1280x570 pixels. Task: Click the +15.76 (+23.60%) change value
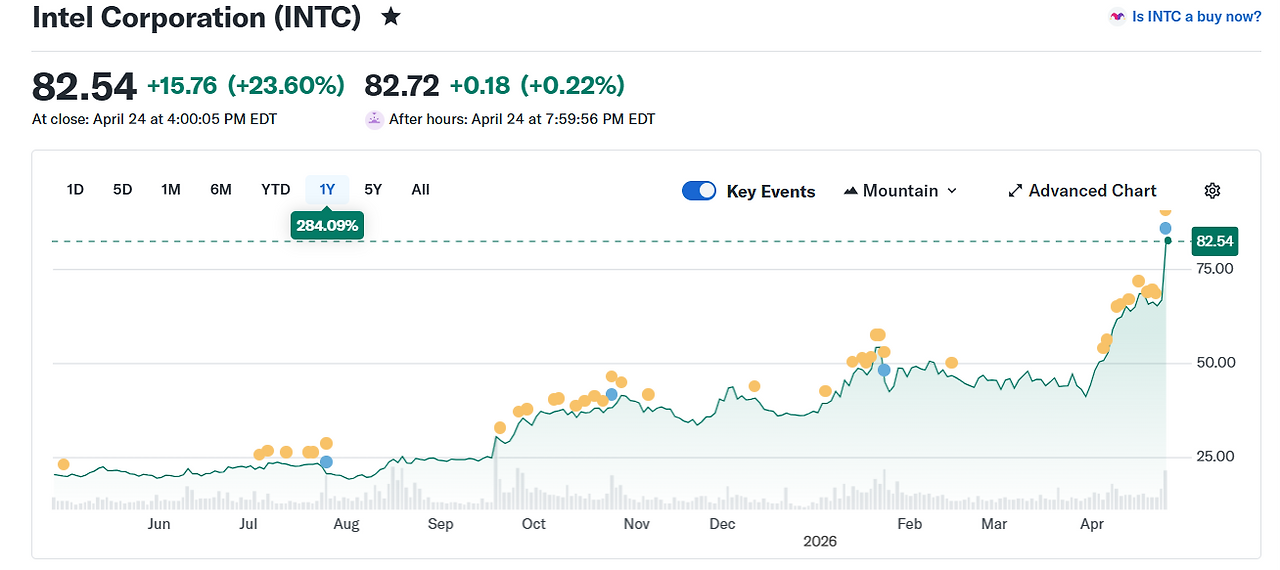pos(246,85)
